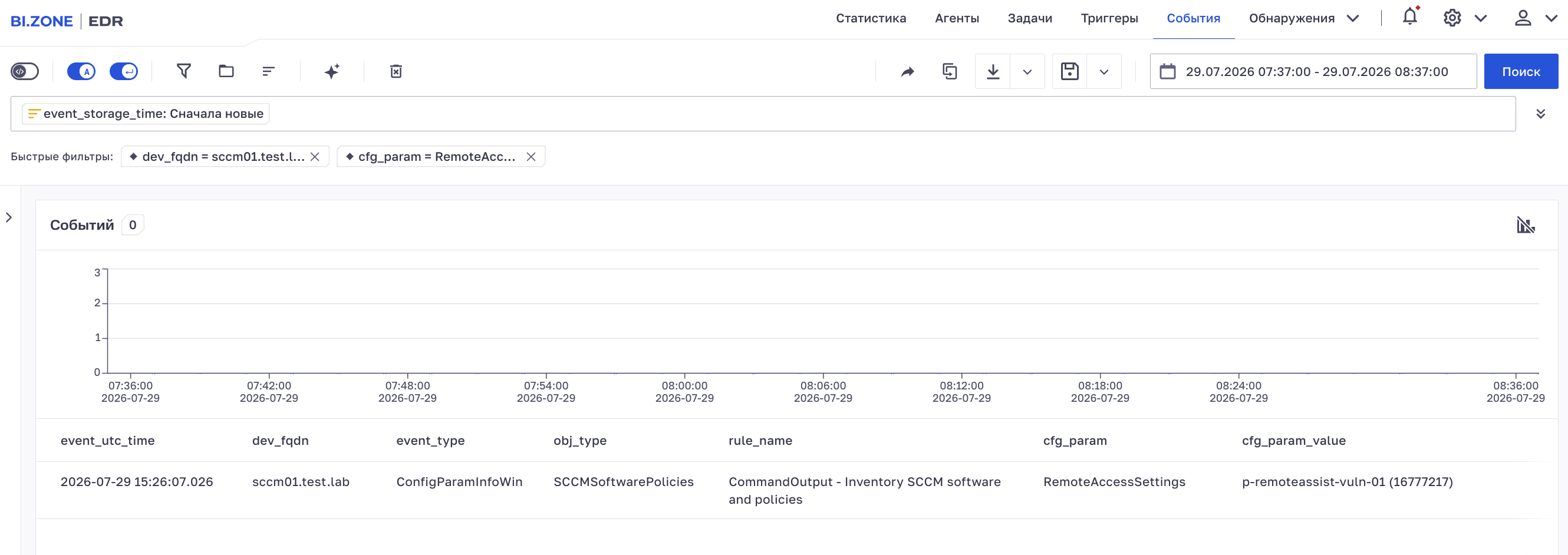The width and height of the screenshot is (1568, 555).
Task: Toggle the code query mode switch
Action: click(x=25, y=71)
